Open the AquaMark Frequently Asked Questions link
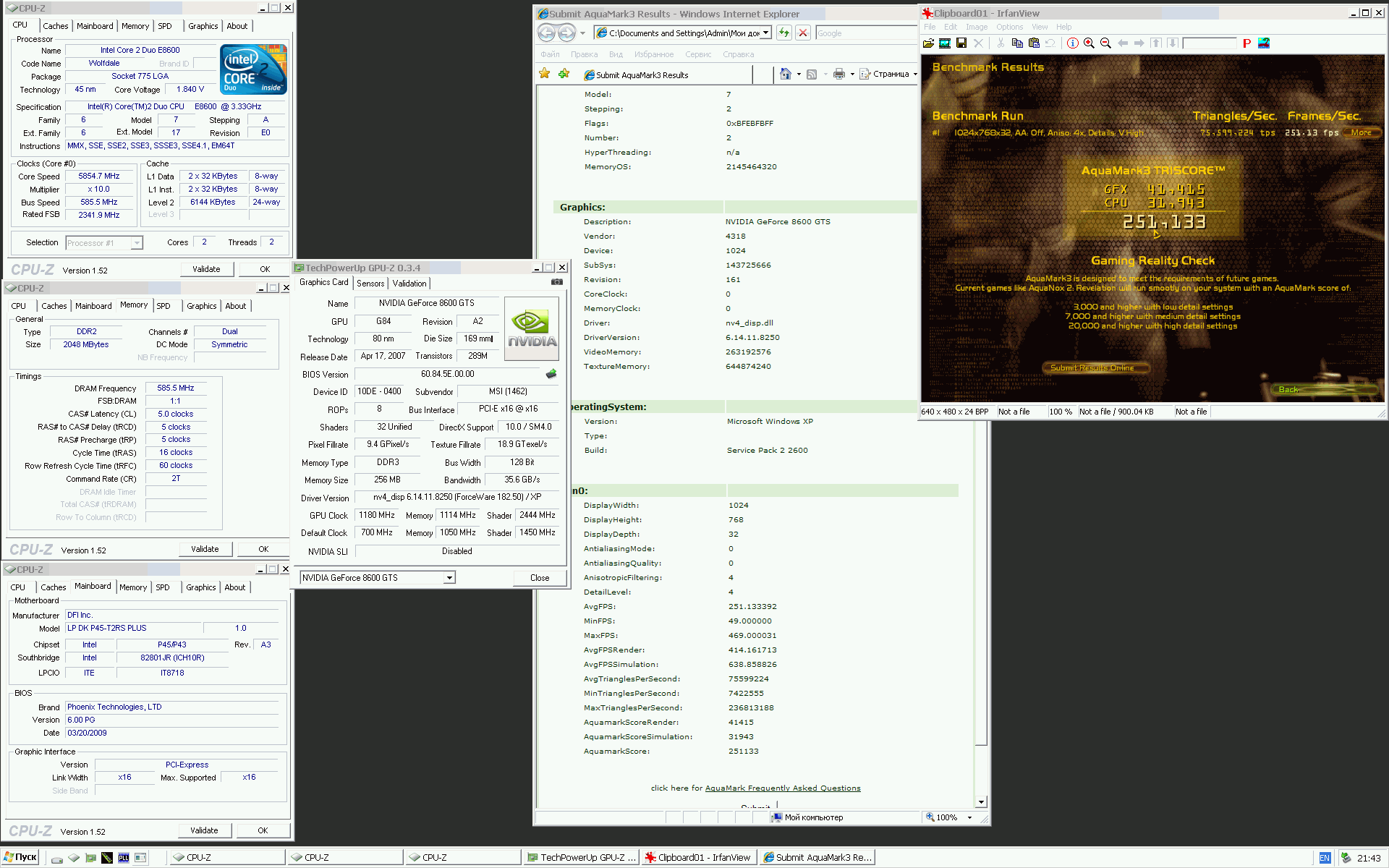The image size is (1389, 868). 783,788
